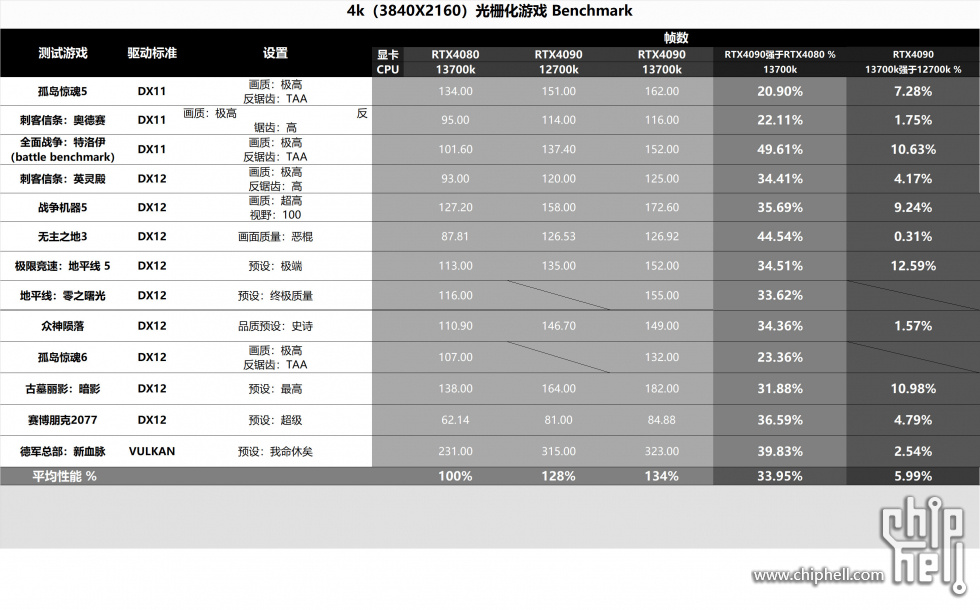Click the '20.90%' percentage cell
This screenshot has width=980, height=610.
pos(779,91)
